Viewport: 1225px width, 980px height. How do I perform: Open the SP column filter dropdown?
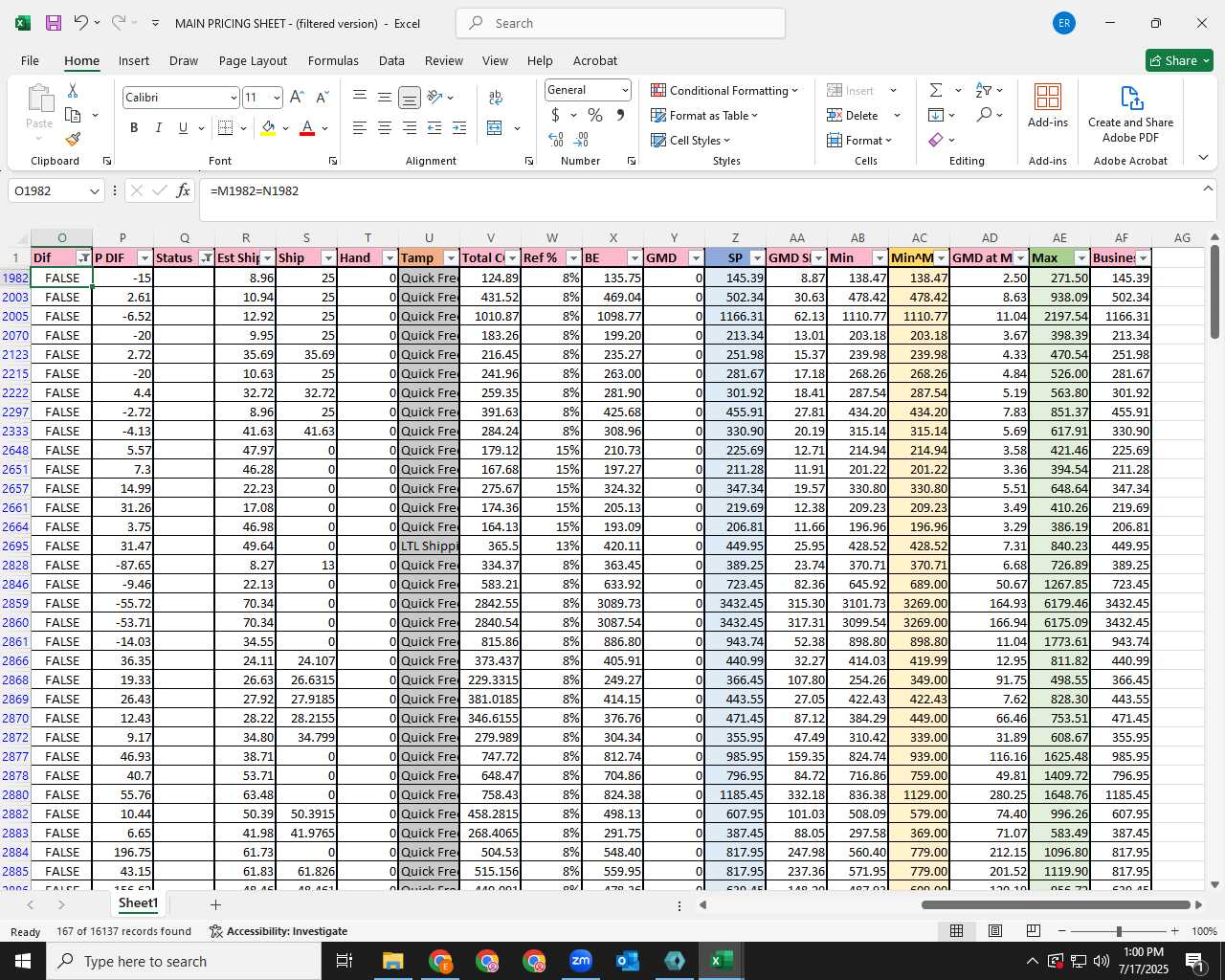757,258
